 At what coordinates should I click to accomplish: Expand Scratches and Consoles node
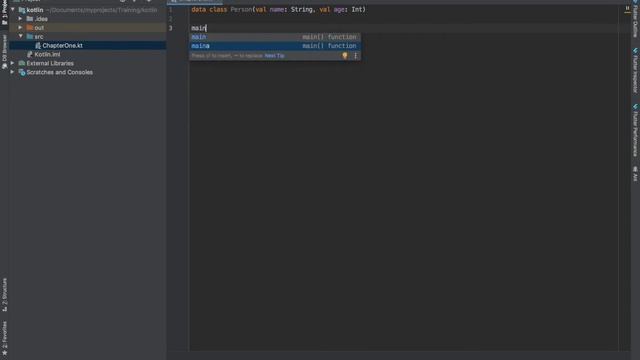(13, 72)
